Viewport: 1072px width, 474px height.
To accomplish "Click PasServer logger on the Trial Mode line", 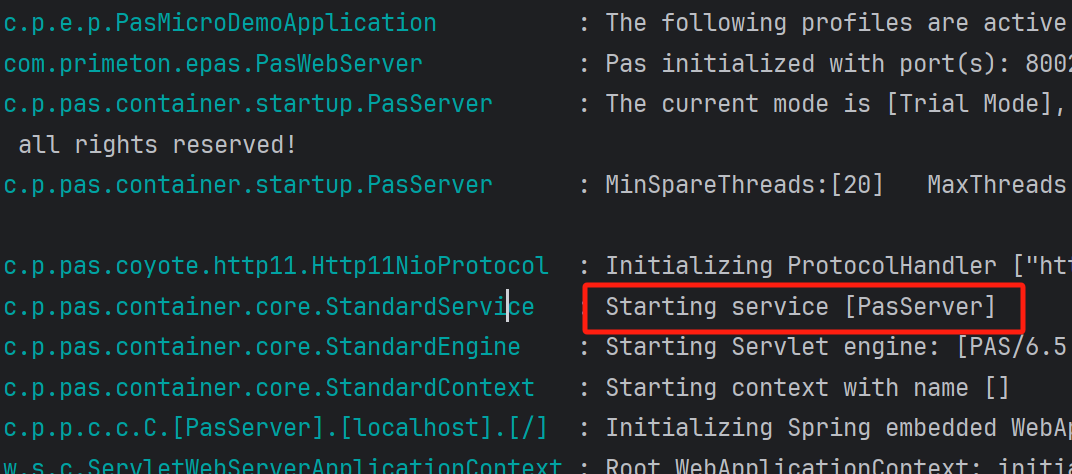I will [248, 104].
